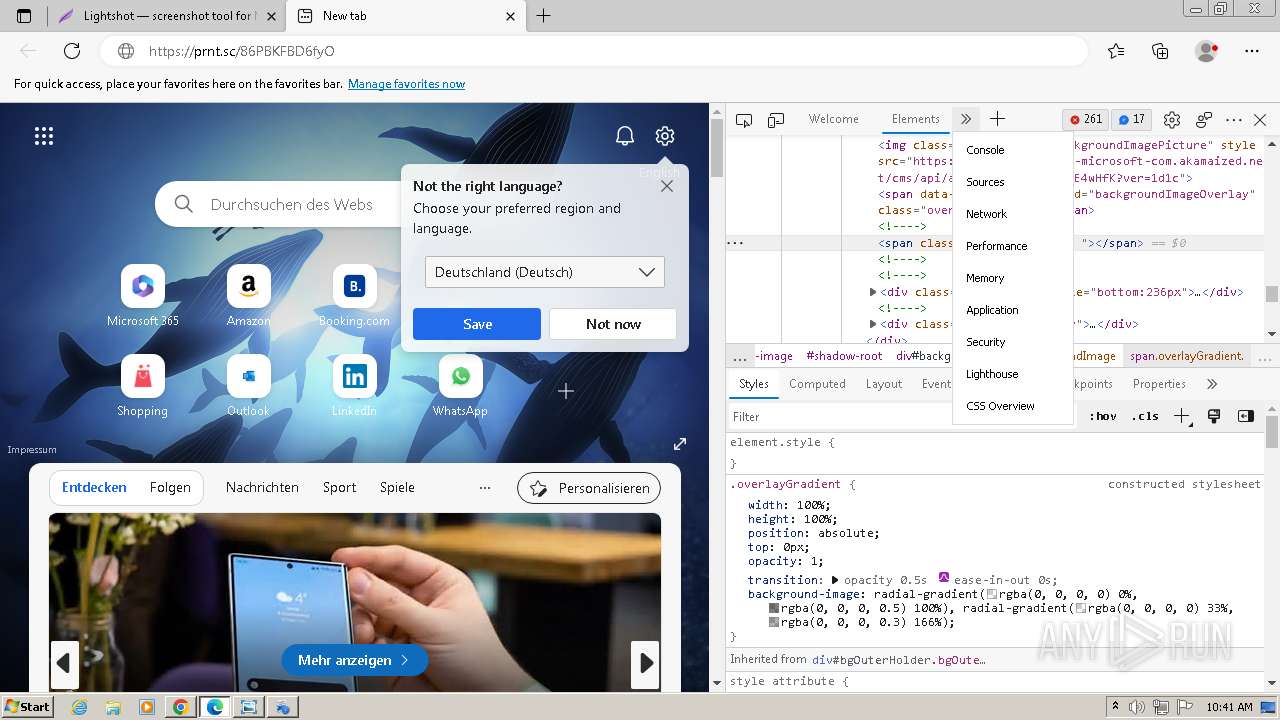
Task: Open page settings gear on new tab page
Action: pyautogui.click(x=665, y=136)
